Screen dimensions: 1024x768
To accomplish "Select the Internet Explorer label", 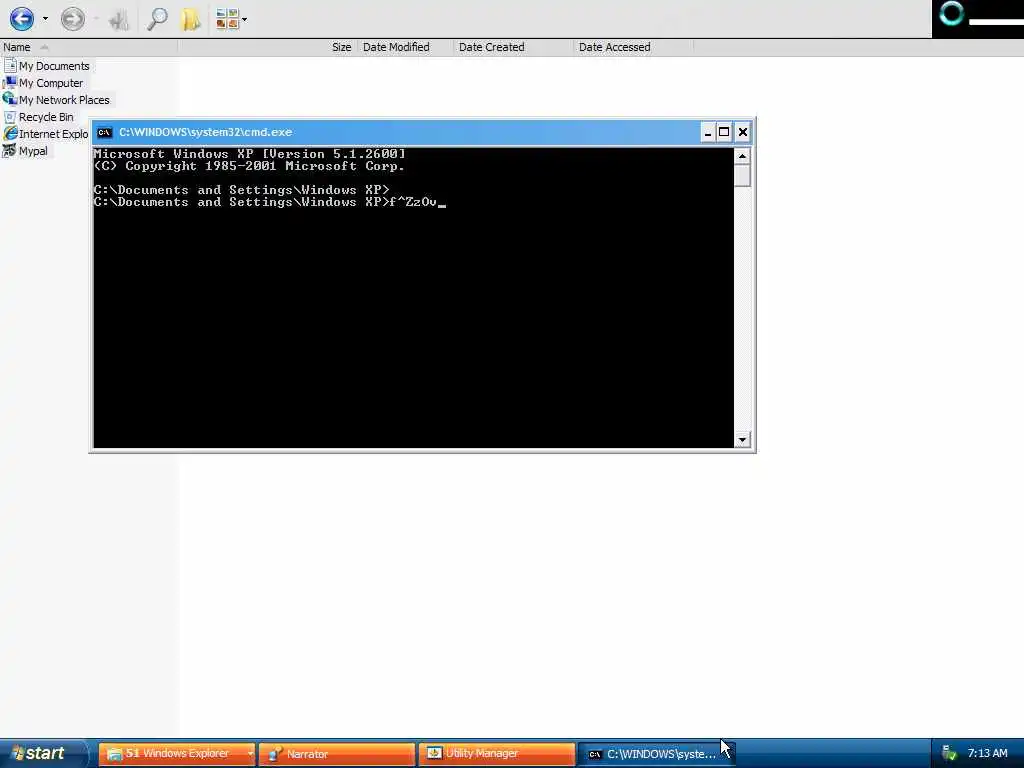I will coord(54,134).
